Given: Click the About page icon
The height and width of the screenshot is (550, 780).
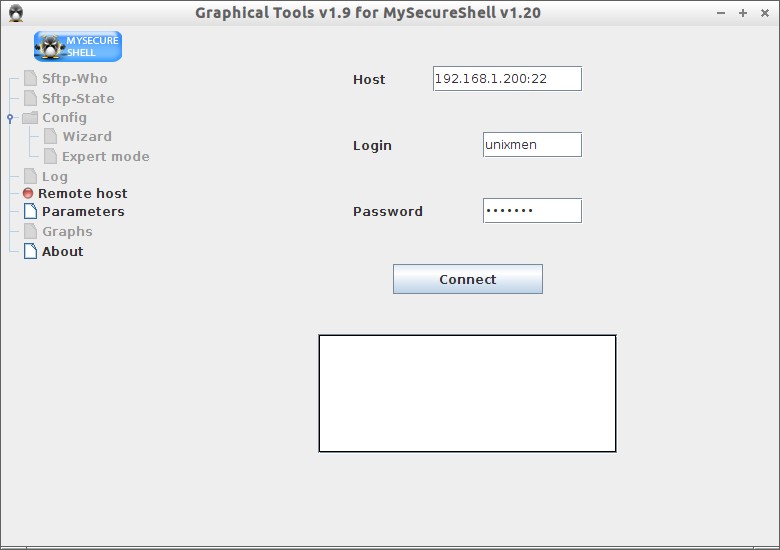Looking at the screenshot, I should tap(30, 251).
